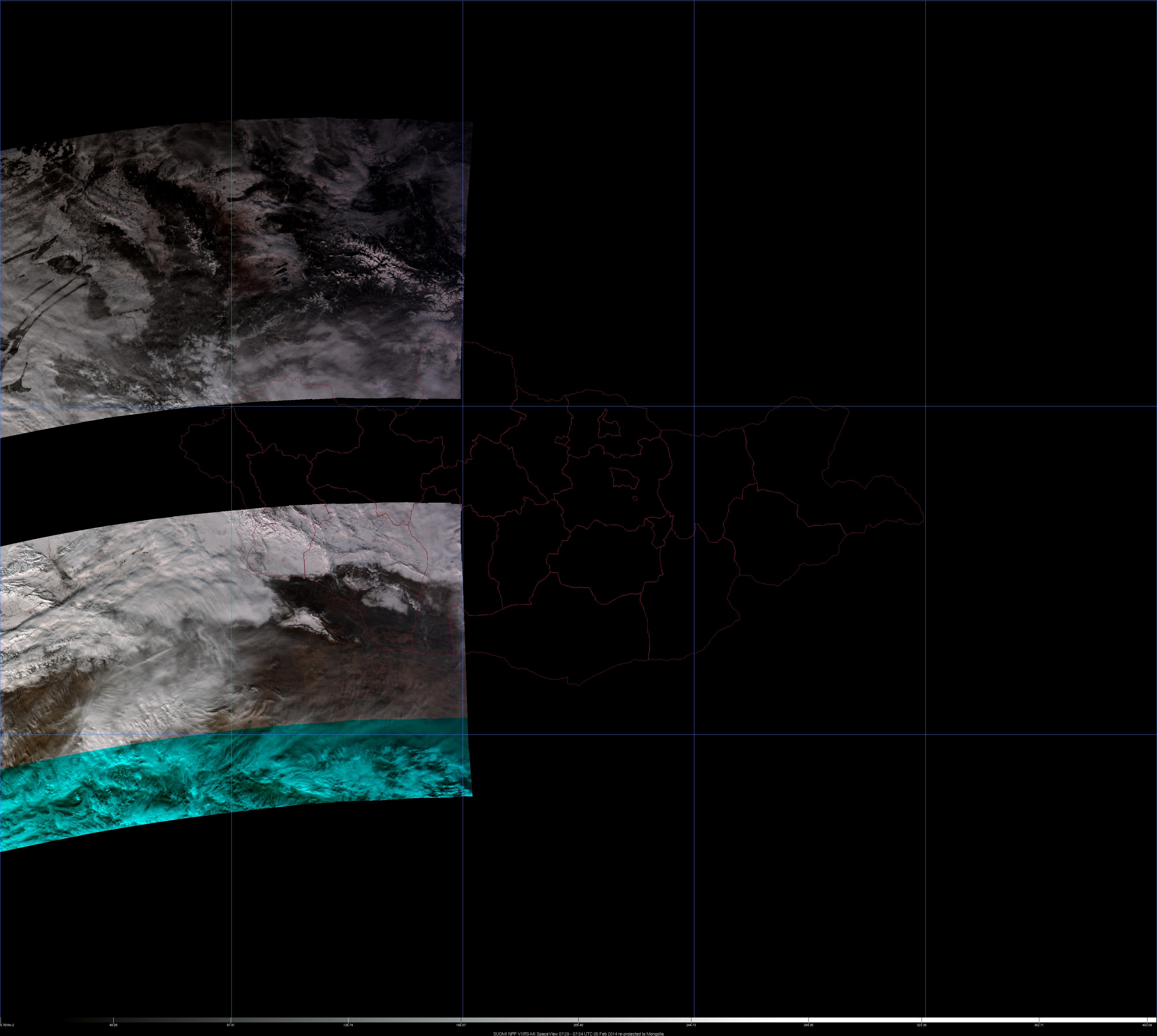Image resolution: width=1157 pixels, height=1036 pixels.
Task: Click the colorbar unit label at left end
Action: coord(7,1025)
